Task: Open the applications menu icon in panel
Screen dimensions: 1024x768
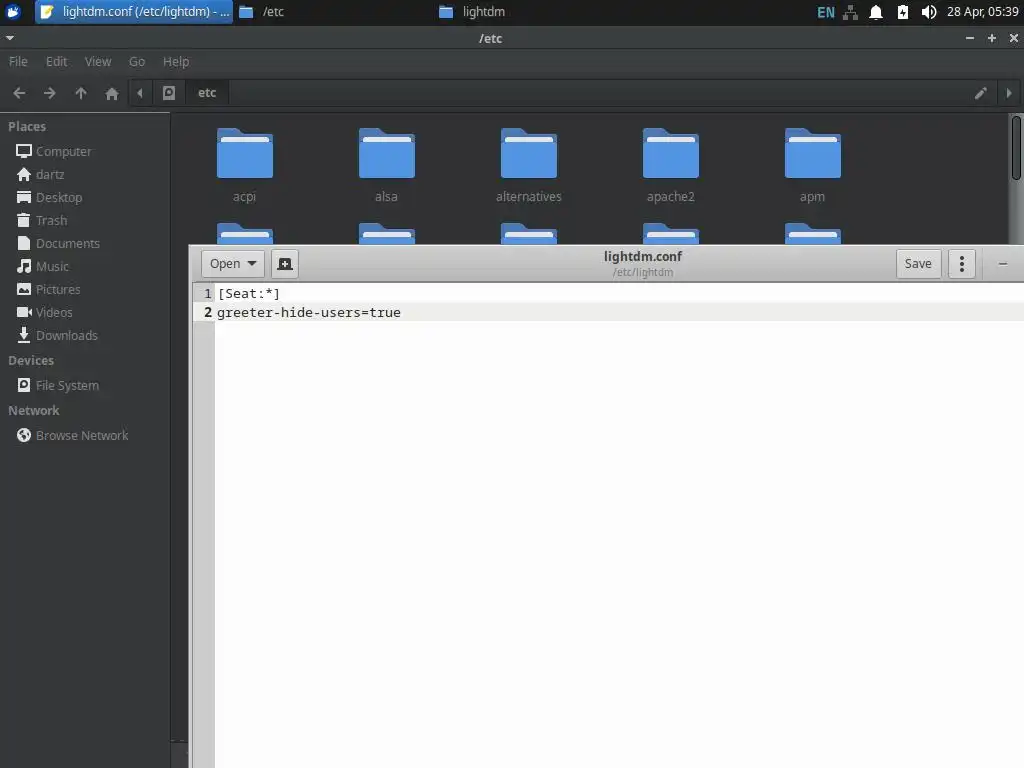Action: click(x=13, y=12)
